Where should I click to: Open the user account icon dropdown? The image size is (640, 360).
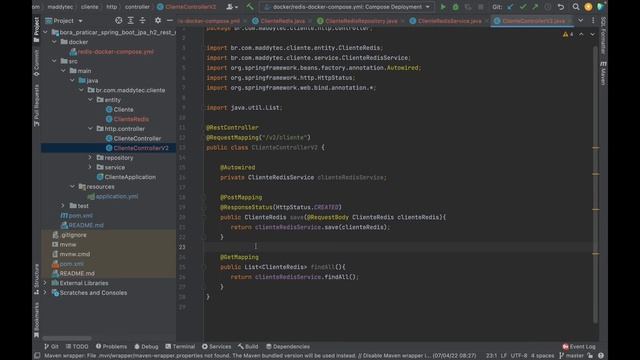click(x=232, y=7)
